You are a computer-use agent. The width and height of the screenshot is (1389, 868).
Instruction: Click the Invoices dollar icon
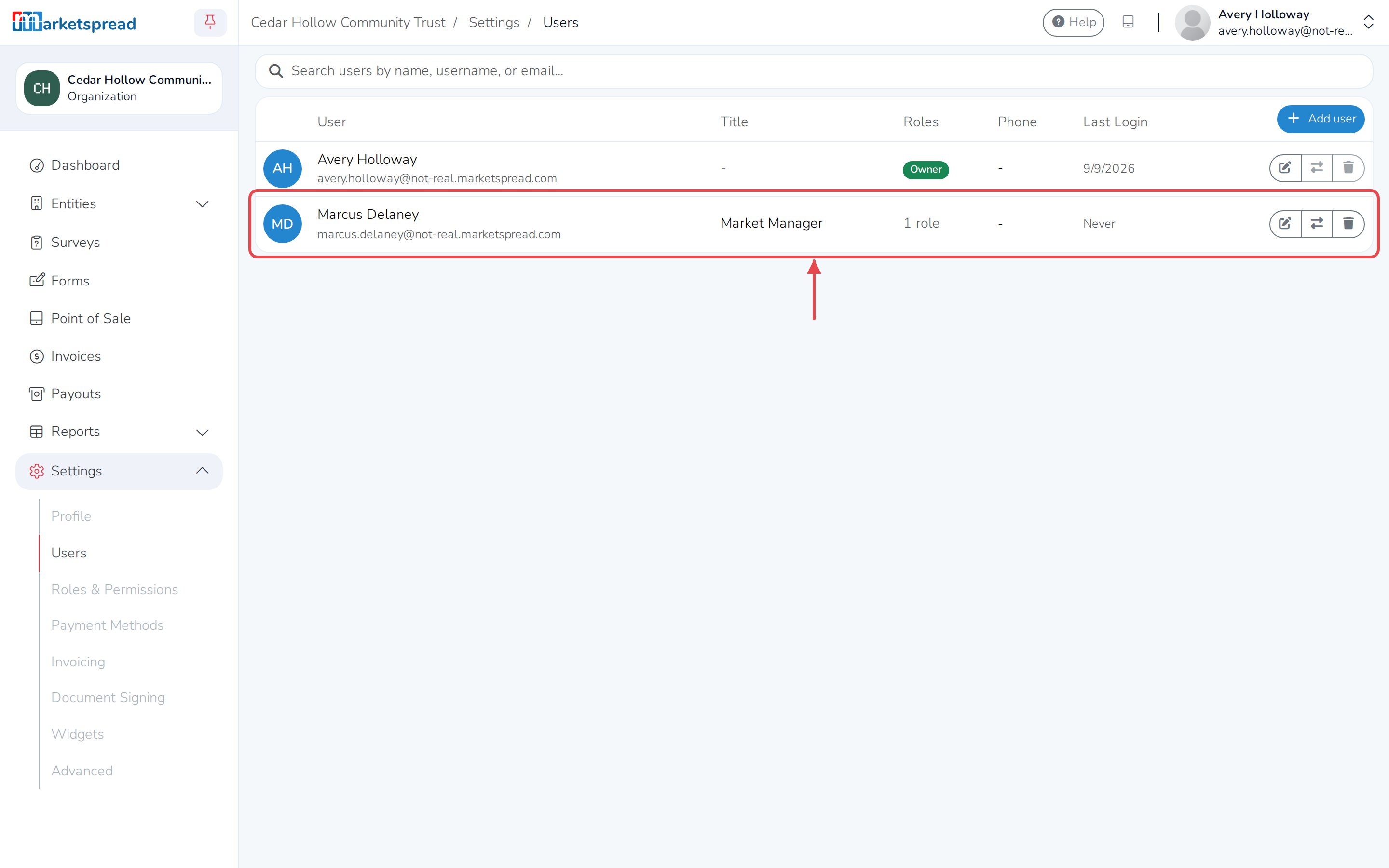click(x=37, y=356)
